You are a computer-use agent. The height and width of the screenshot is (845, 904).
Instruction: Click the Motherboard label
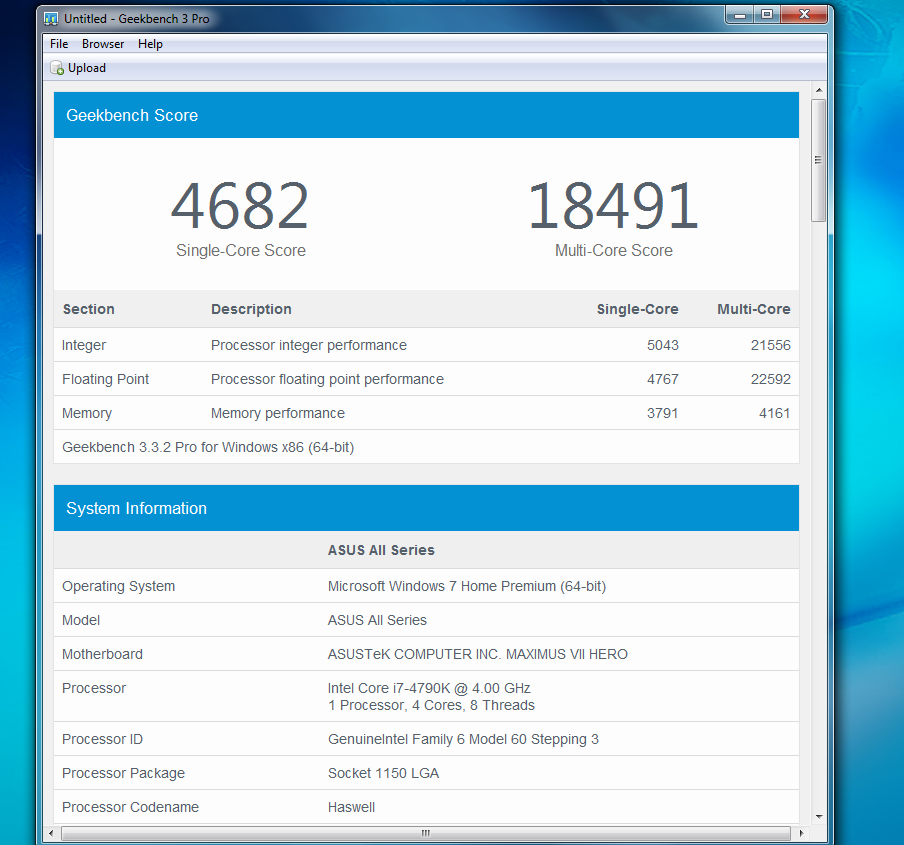102,654
